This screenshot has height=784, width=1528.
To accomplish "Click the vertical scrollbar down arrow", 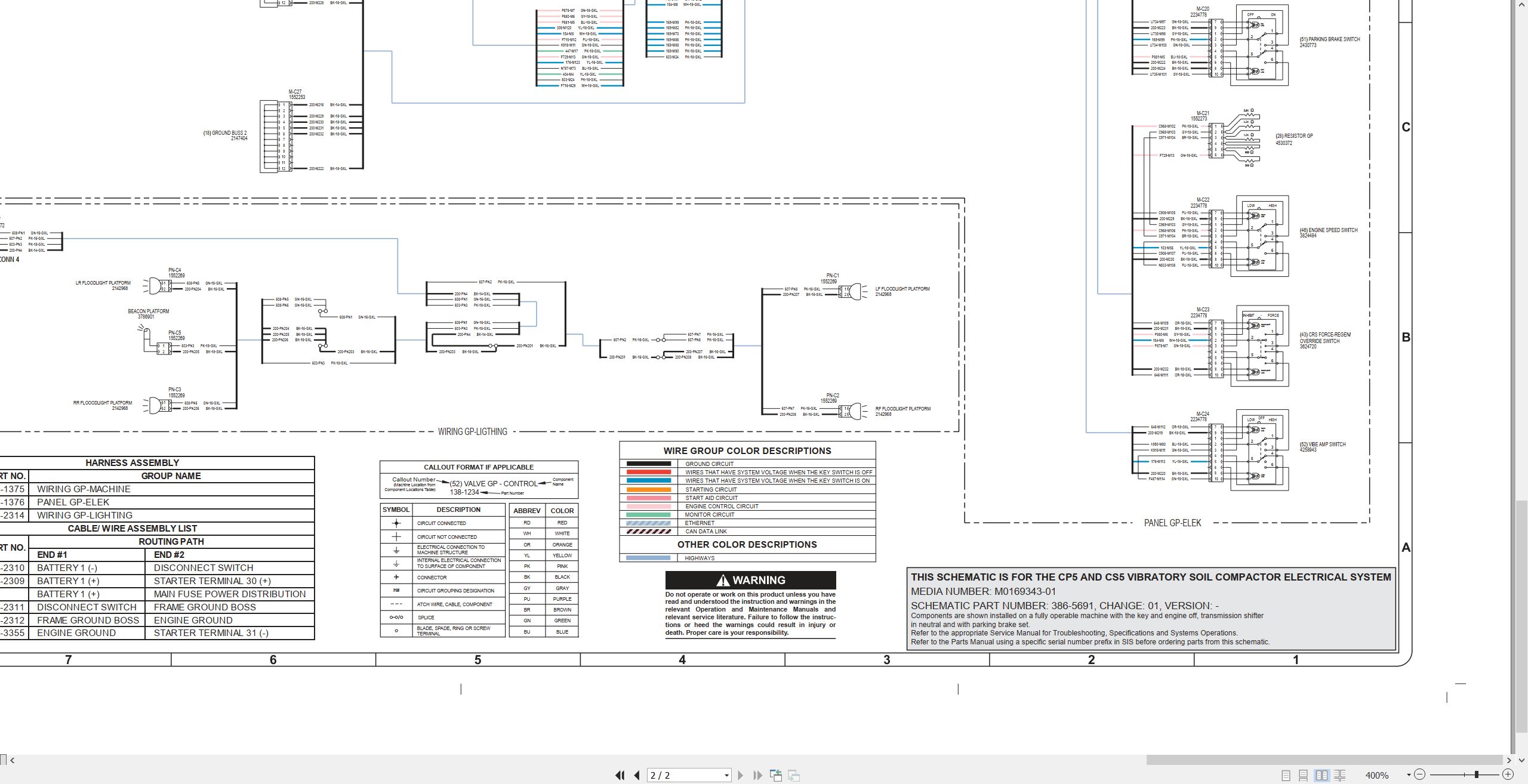I will pos(1521,760).
